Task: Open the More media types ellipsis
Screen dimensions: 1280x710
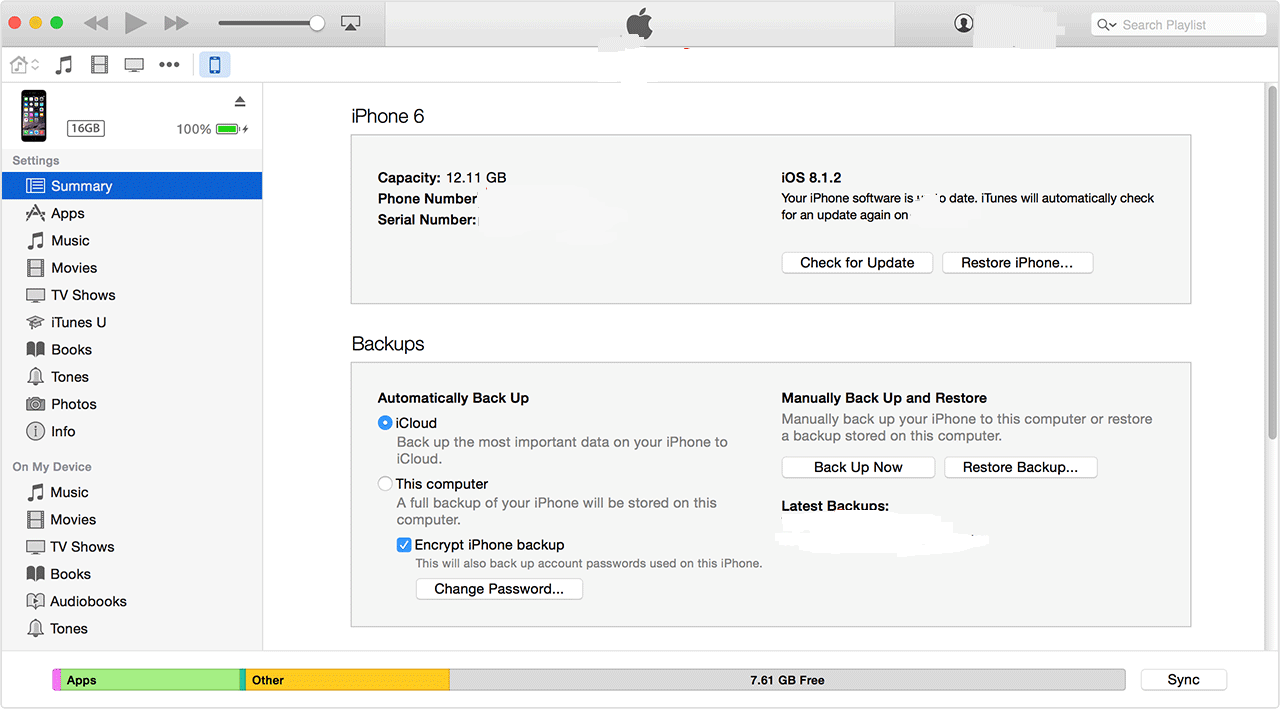Action: tap(169, 65)
